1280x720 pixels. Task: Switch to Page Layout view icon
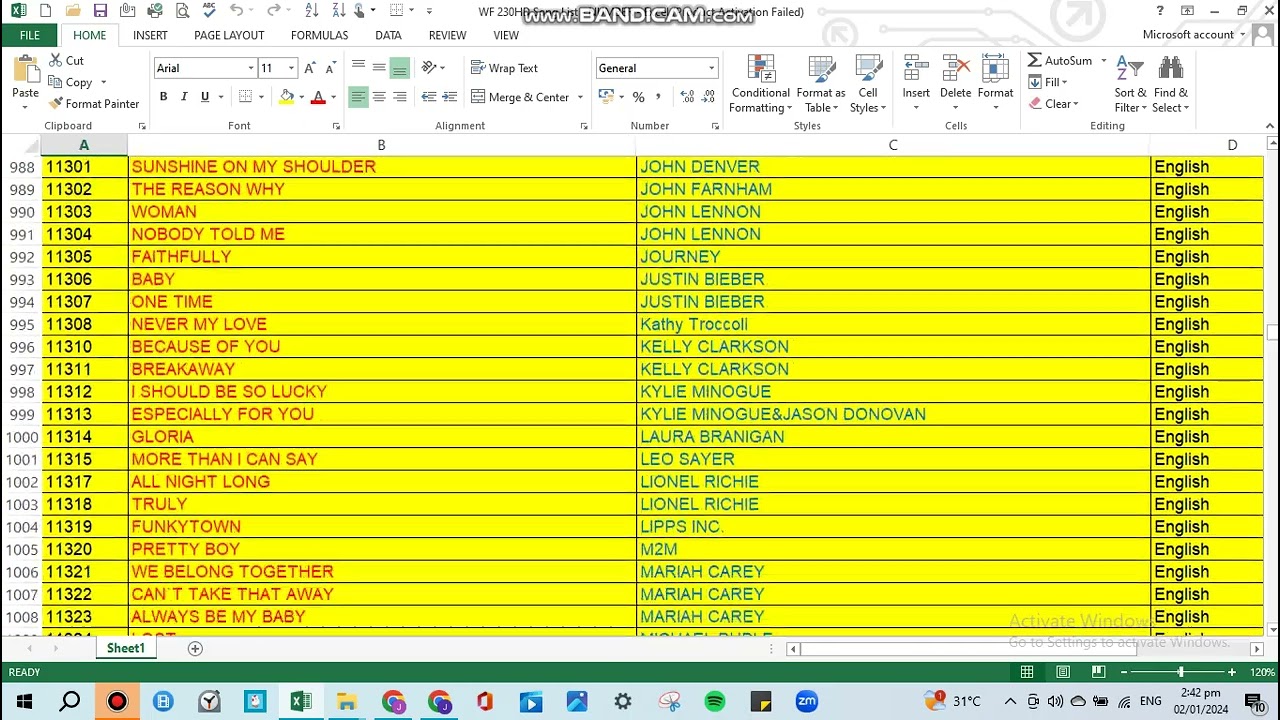click(1063, 672)
